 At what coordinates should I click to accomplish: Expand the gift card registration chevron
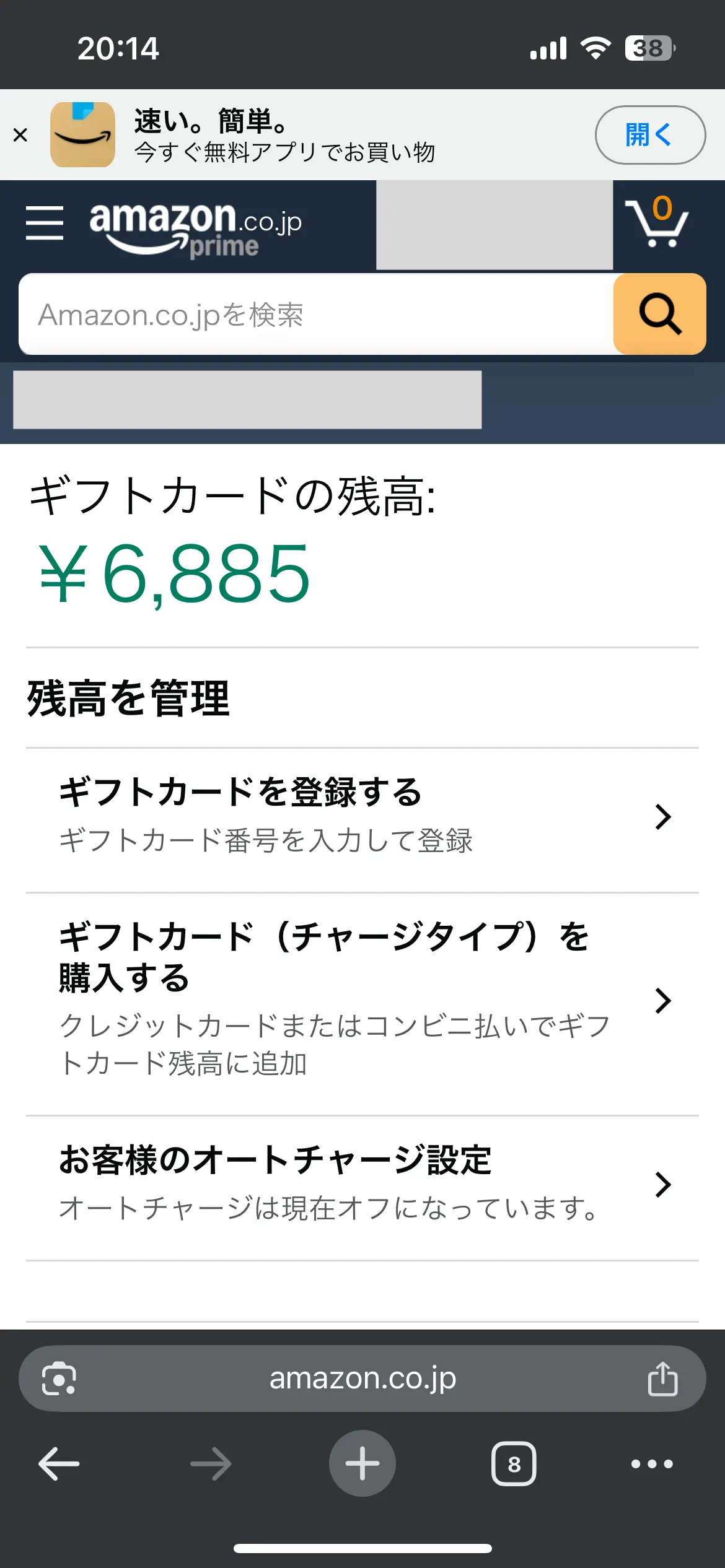pyautogui.click(x=664, y=816)
